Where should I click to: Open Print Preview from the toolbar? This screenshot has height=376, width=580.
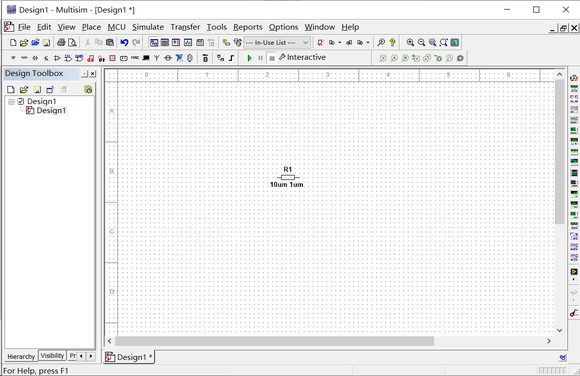[72, 43]
